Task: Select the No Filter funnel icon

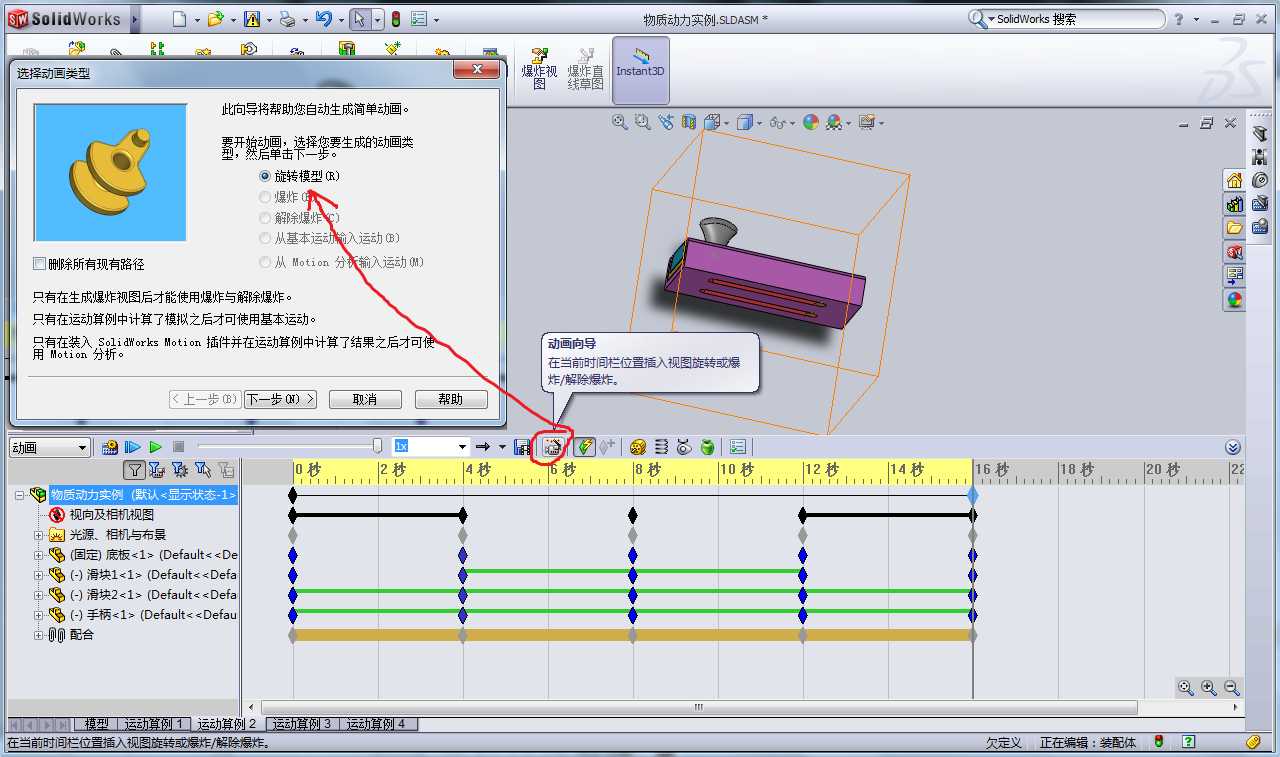Action: 134,469
